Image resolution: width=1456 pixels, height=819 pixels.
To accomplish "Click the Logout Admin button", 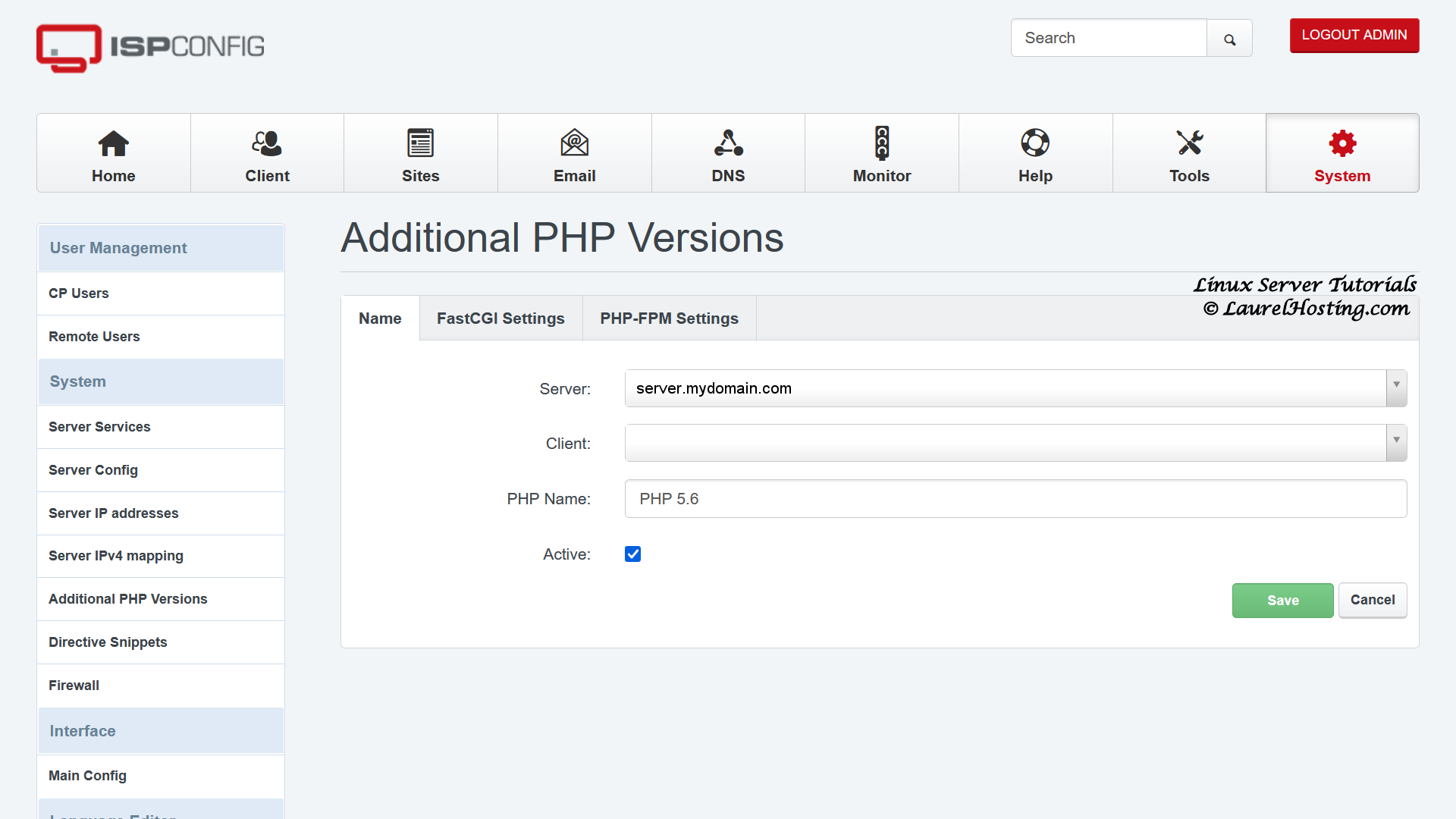I will point(1354,36).
